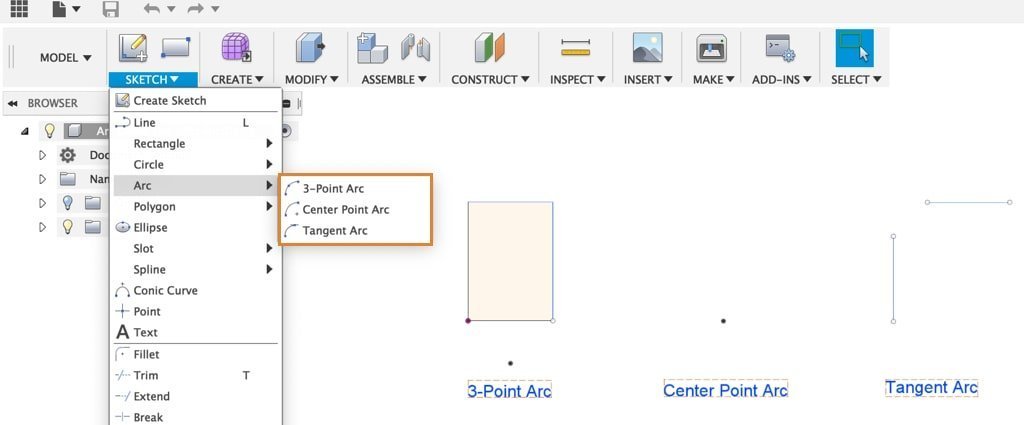Select the Press Pull modify icon
The height and width of the screenshot is (425, 1024).
310,48
